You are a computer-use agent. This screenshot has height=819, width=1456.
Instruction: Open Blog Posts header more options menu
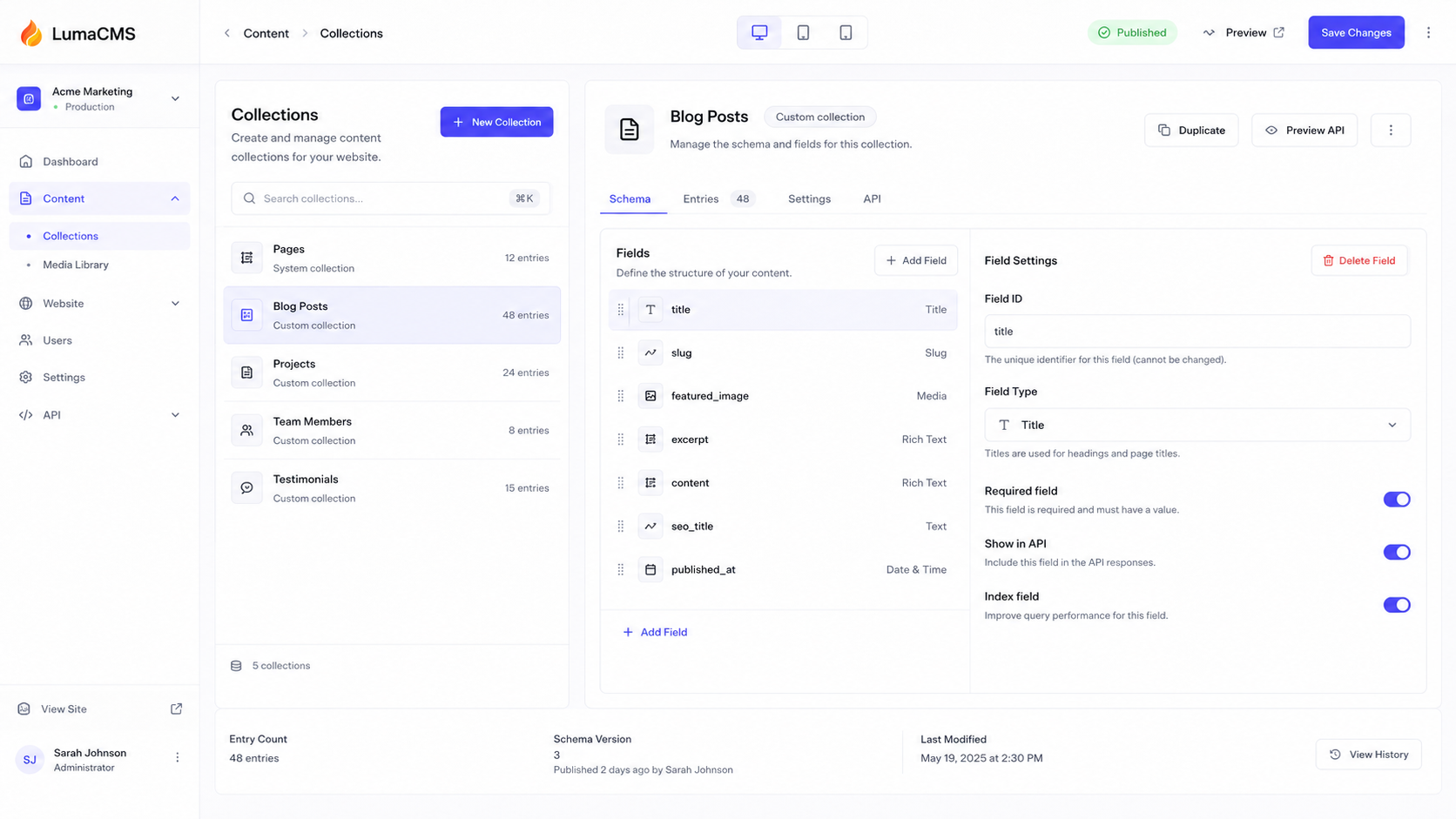click(1391, 130)
